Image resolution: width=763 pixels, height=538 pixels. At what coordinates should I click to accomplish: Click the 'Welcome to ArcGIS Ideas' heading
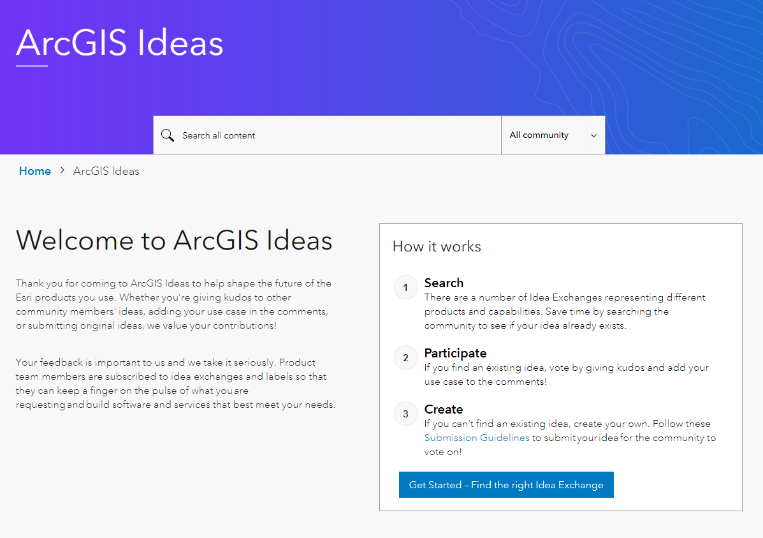pyautogui.click(x=174, y=240)
